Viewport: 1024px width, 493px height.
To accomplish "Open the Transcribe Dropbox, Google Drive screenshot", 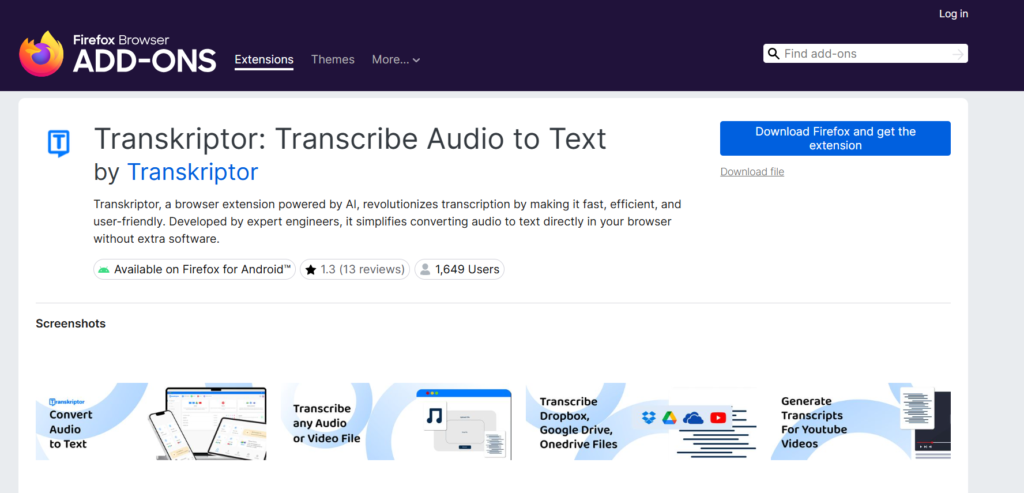I will pyautogui.click(x=641, y=422).
